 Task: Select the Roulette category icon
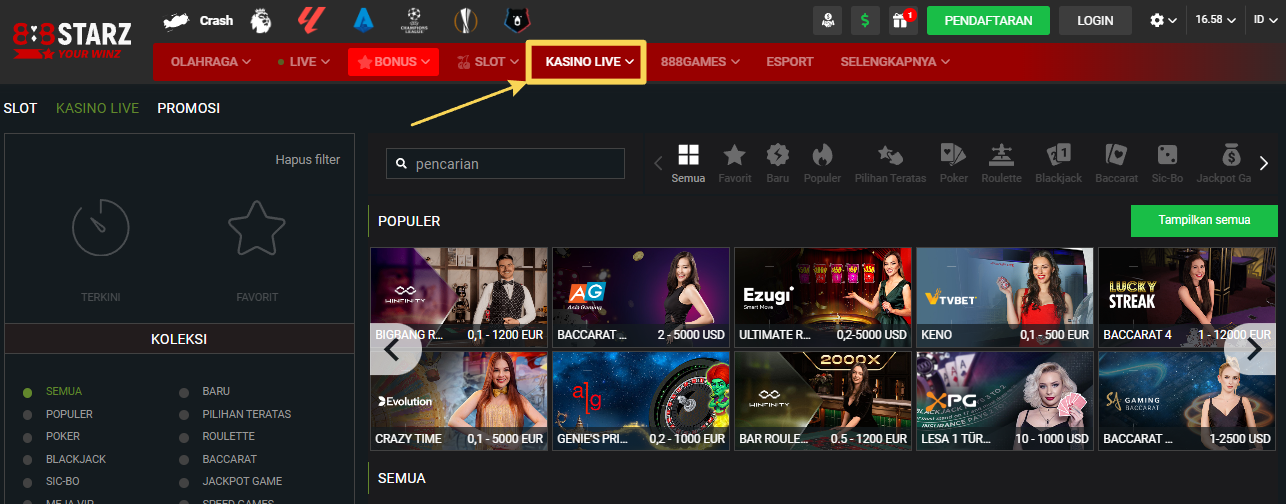(x=1001, y=155)
